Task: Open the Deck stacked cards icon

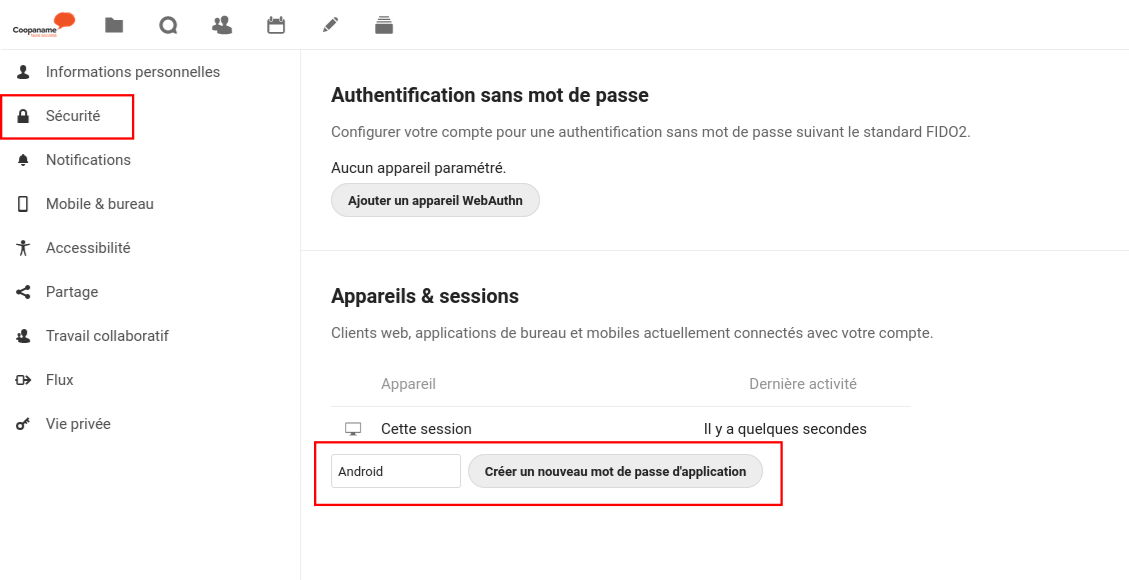Action: click(384, 25)
